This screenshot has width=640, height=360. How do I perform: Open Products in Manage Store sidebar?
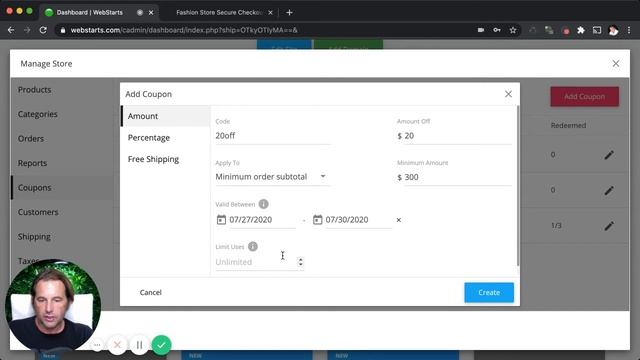tap(34, 90)
